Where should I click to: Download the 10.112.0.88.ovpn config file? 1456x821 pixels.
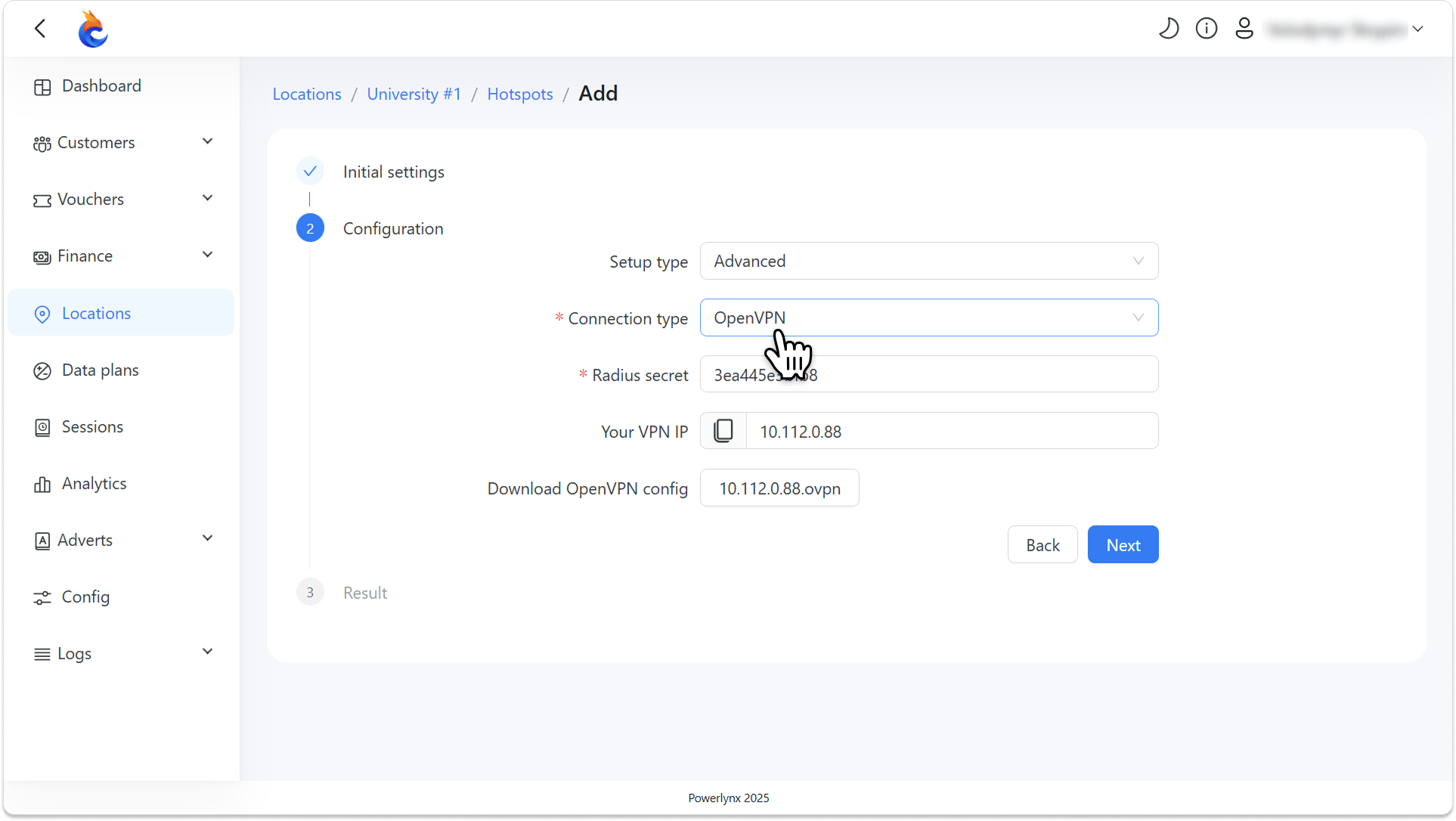pos(779,488)
